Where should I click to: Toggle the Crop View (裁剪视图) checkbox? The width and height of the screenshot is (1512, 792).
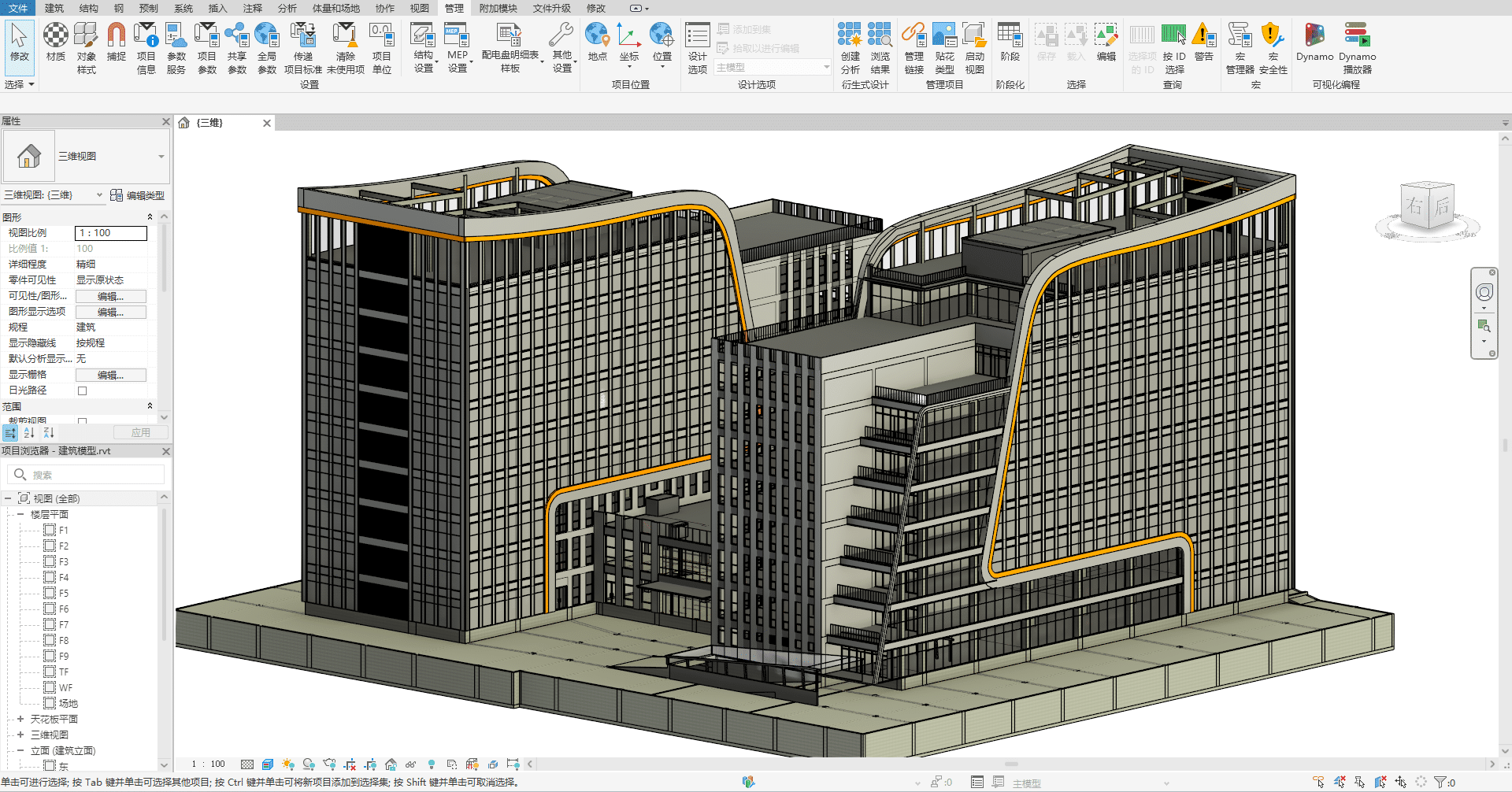(82, 421)
